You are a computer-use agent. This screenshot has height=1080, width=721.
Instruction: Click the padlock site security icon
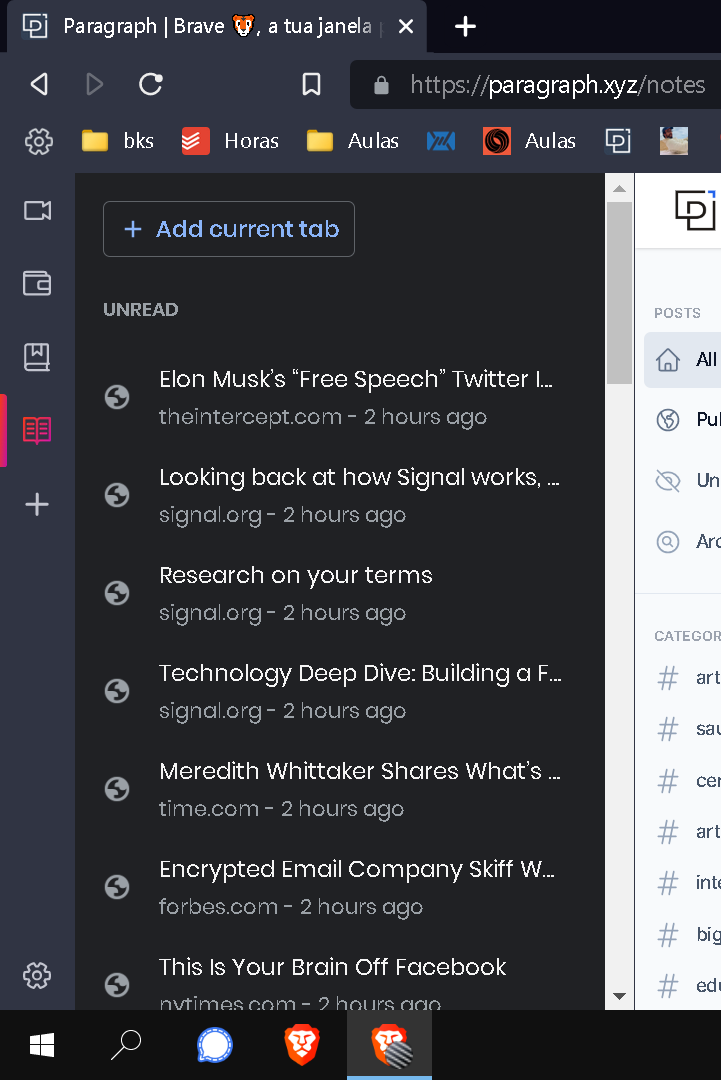tap(382, 85)
